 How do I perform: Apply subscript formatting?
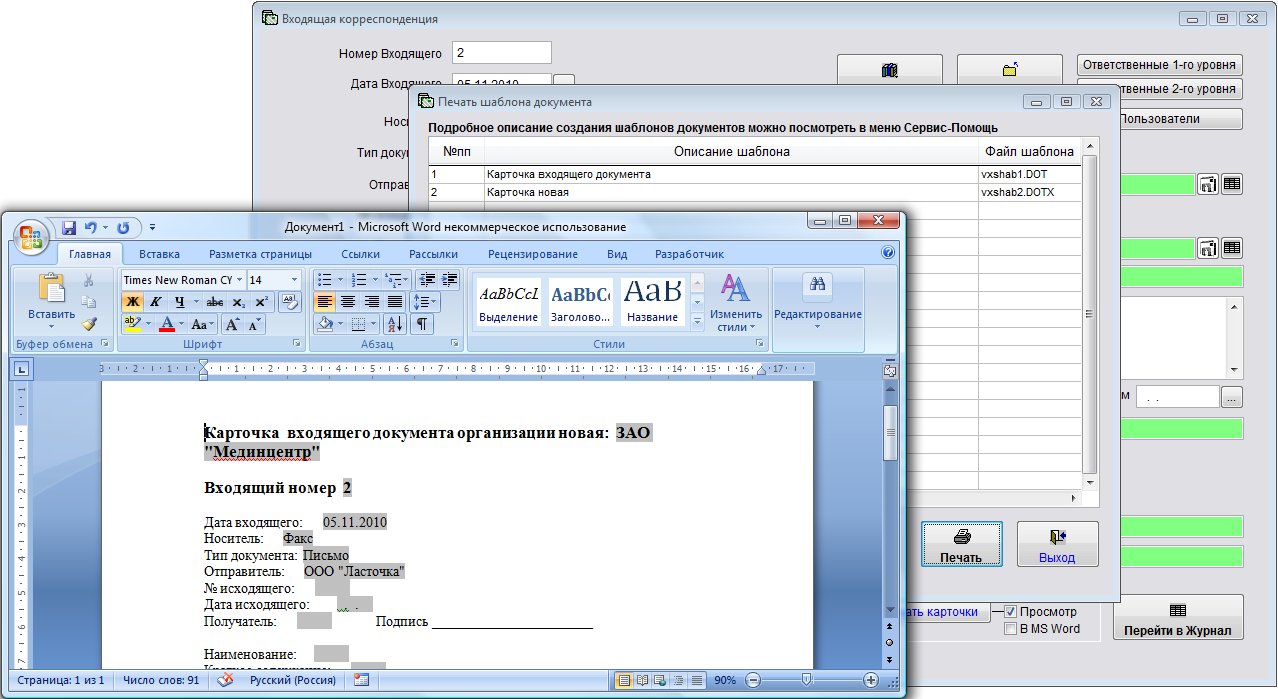pos(238,302)
